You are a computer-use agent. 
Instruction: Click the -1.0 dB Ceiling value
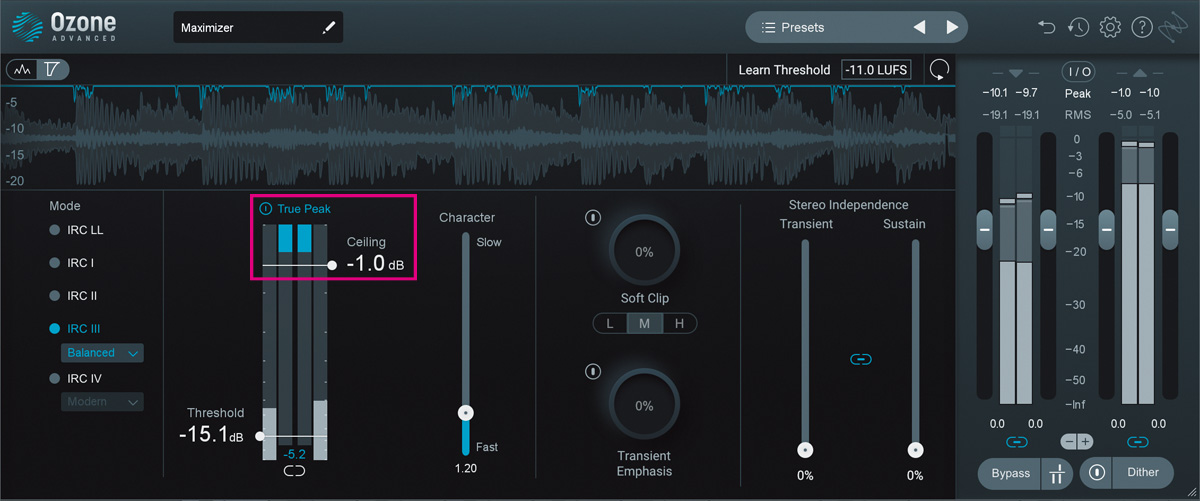tap(376, 265)
